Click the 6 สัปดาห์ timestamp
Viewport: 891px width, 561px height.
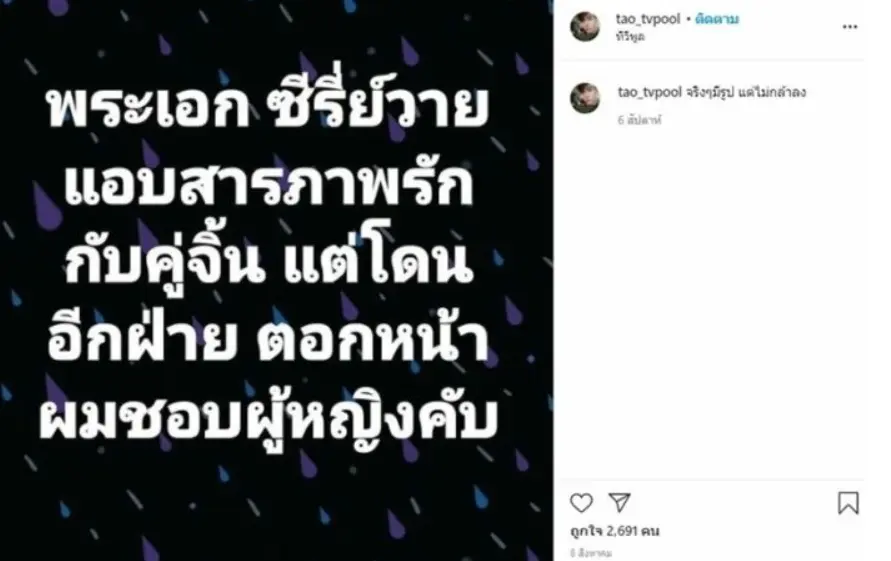point(639,120)
